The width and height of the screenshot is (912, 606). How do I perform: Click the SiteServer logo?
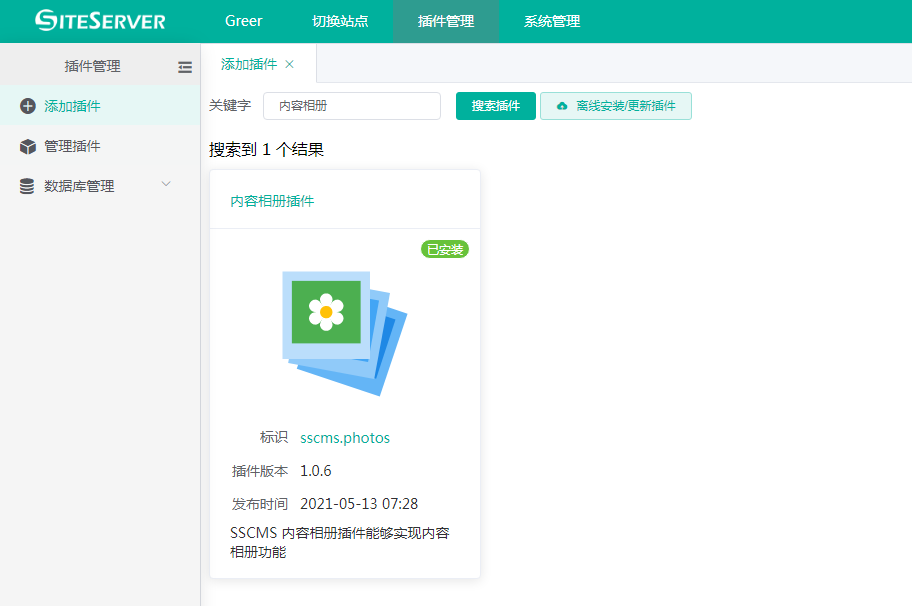(x=100, y=21)
